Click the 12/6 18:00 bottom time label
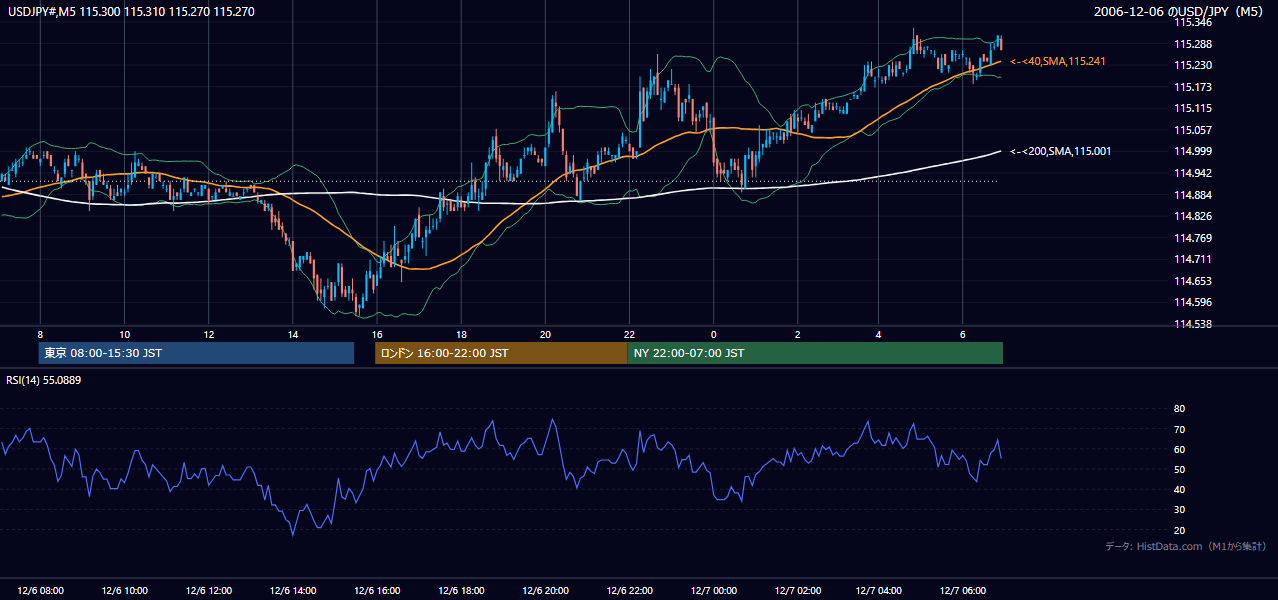Image resolution: width=1278 pixels, height=600 pixels. (460, 590)
